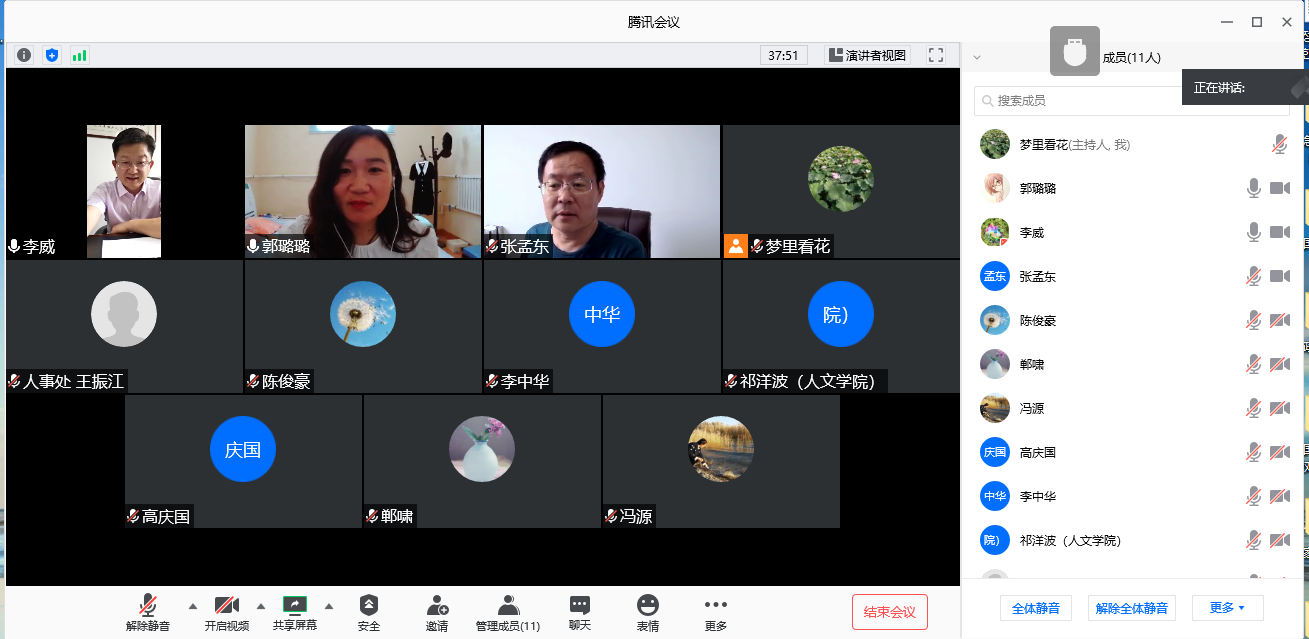This screenshot has width=1309, height=639.
Task: Select 郸啸 vase avatar tile
Action: [x=482, y=461]
